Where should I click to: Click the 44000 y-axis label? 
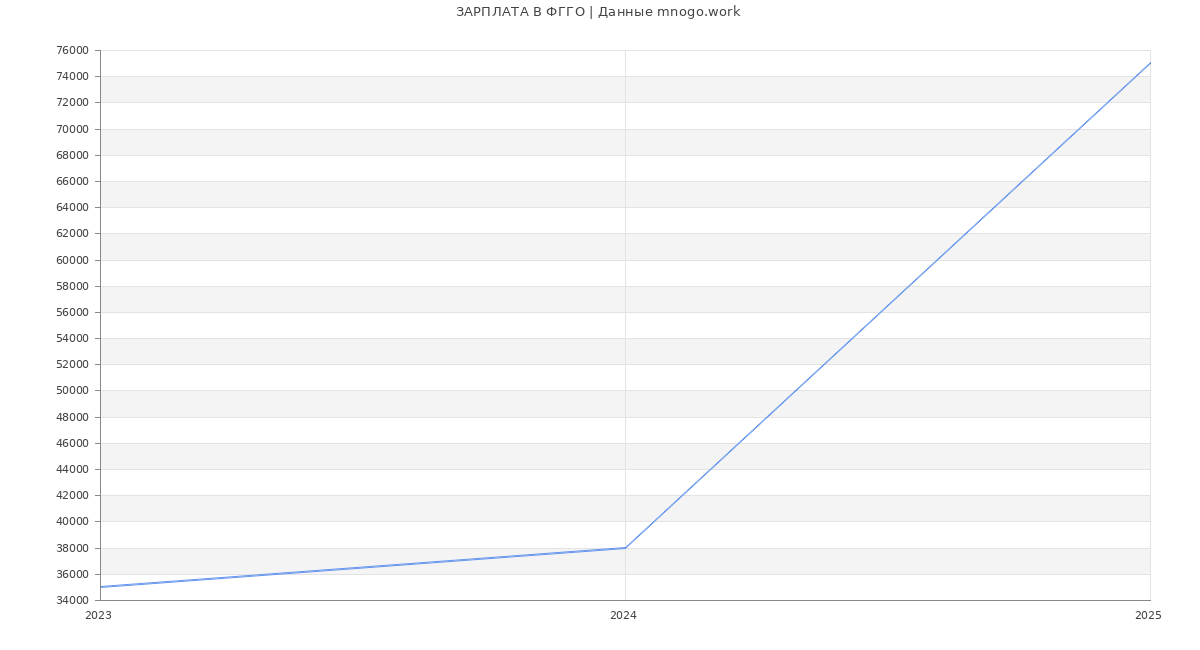(x=72, y=469)
